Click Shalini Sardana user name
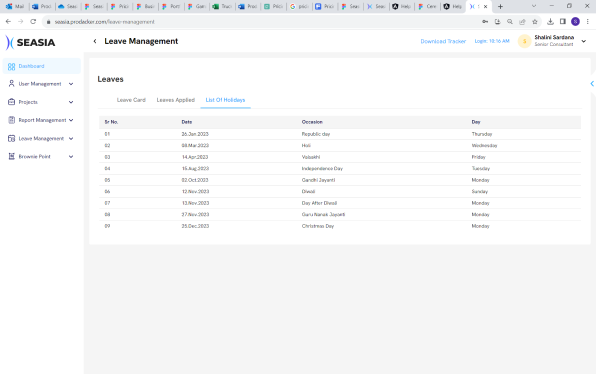 pyautogui.click(x=554, y=37)
